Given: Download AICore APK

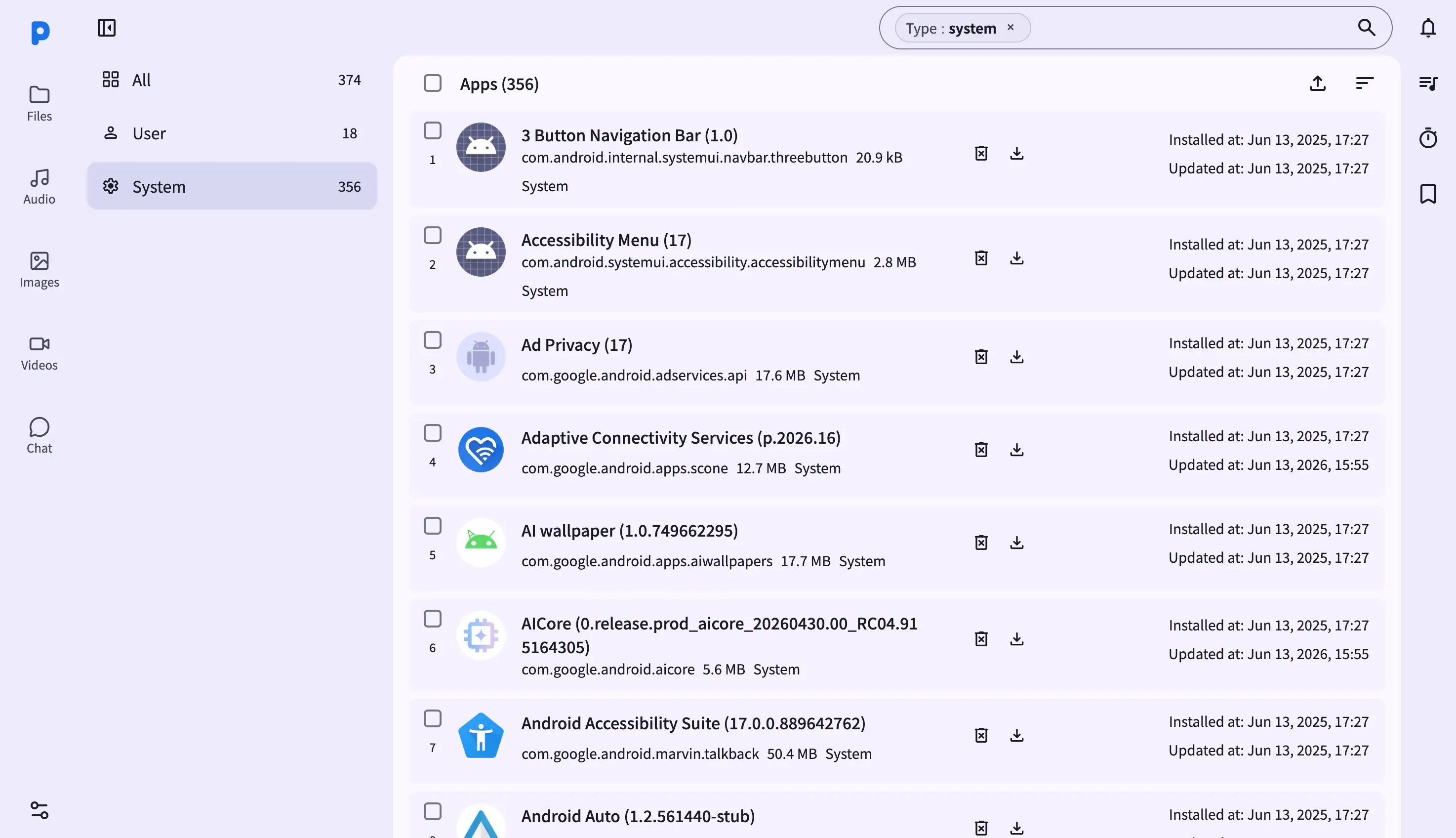Looking at the screenshot, I should 1016,639.
